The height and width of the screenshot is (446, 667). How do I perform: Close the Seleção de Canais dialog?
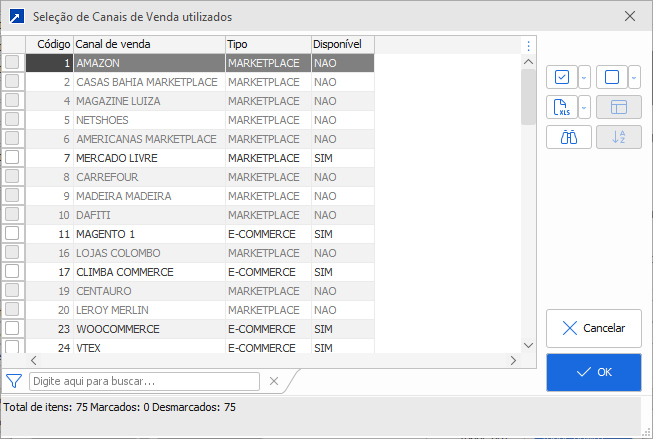pyautogui.click(x=630, y=16)
